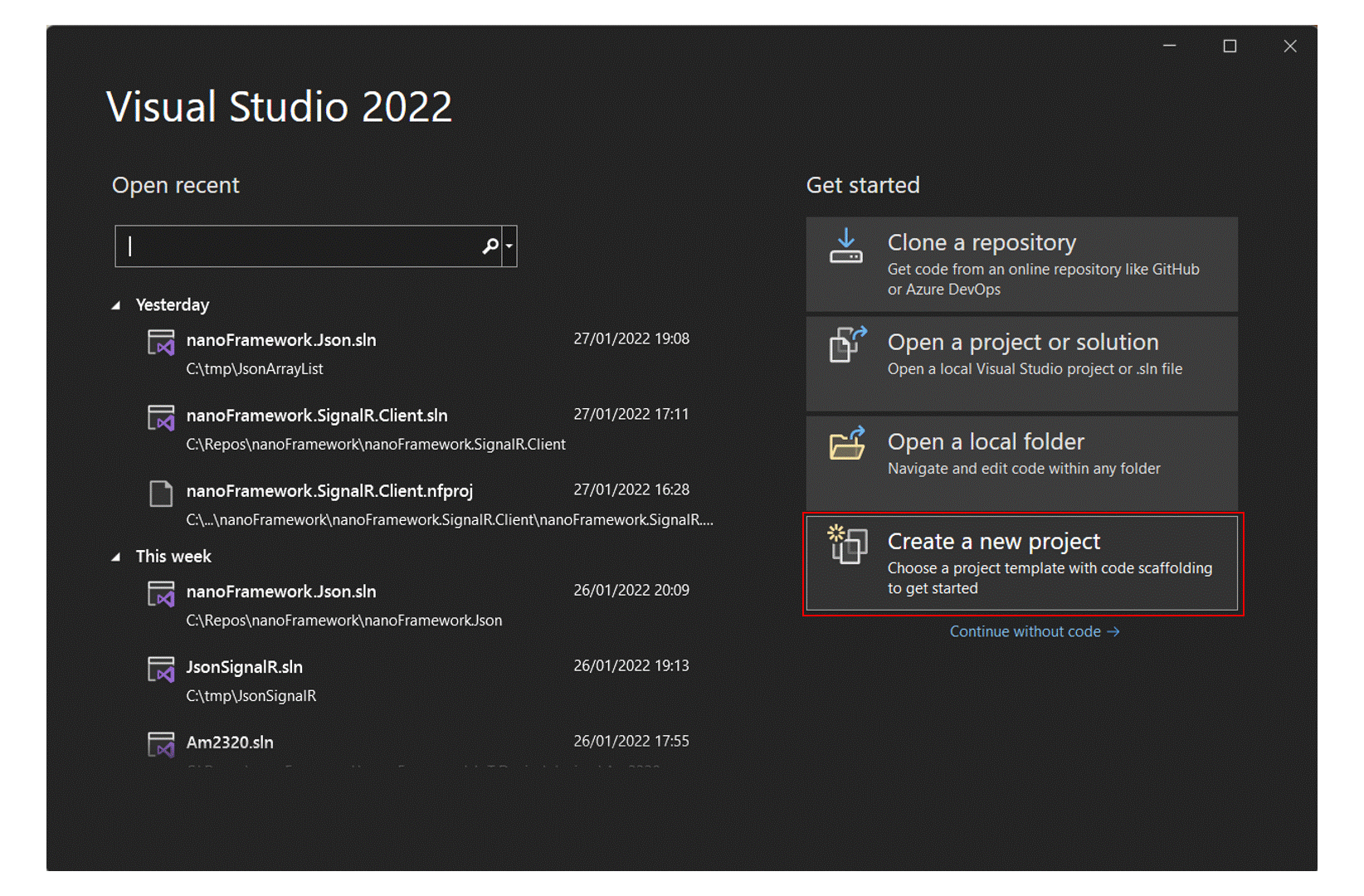Click file icon next to nanoFramework.SignalR.Client.nfproj
Screen dimensions: 1364x896
[x=161, y=494]
